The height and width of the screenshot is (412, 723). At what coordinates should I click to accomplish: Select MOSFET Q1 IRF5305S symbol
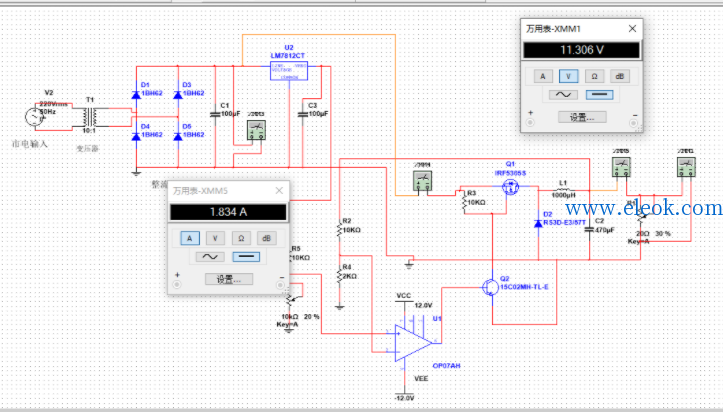[510, 187]
